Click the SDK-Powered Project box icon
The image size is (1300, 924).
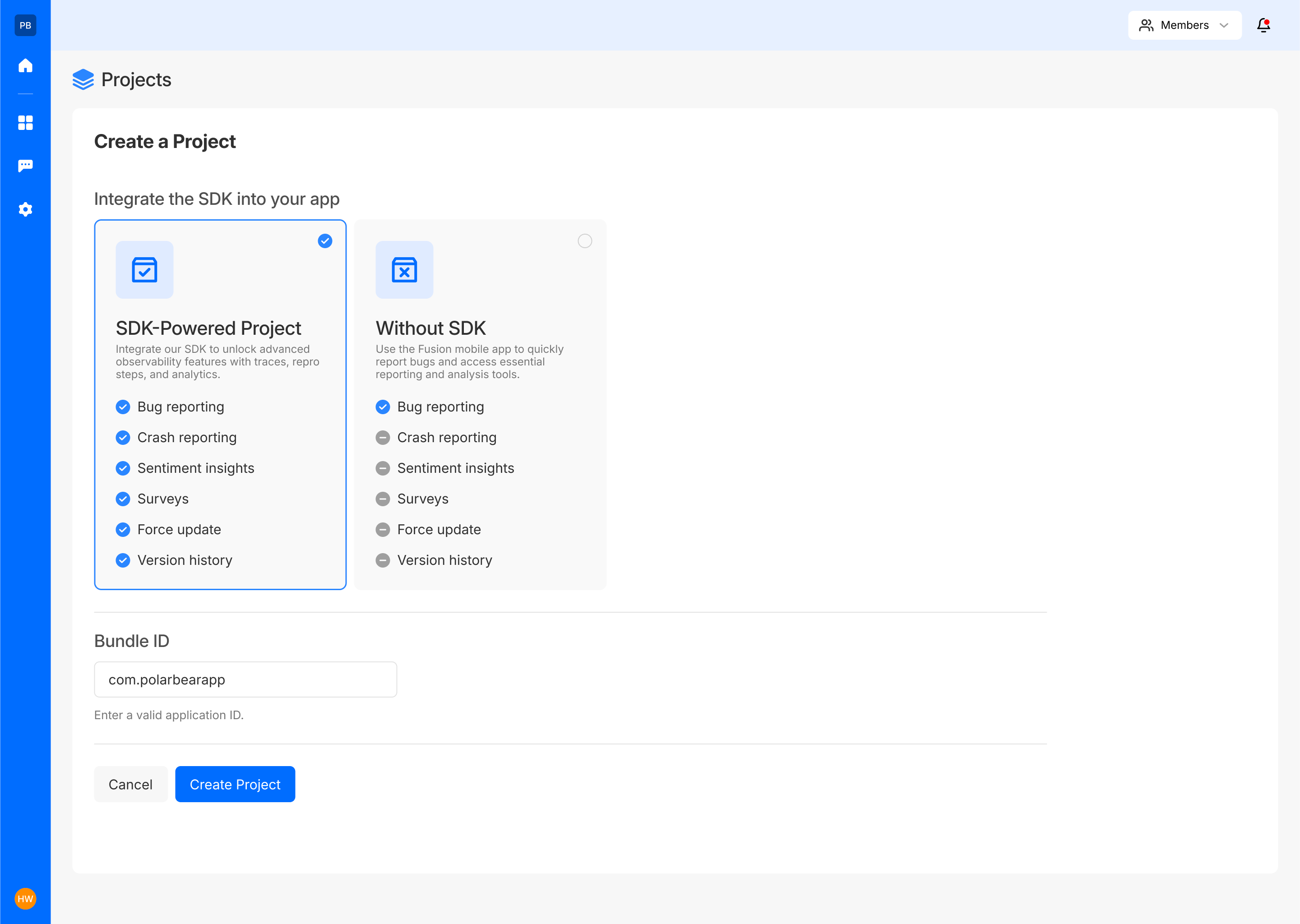(144, 270)
